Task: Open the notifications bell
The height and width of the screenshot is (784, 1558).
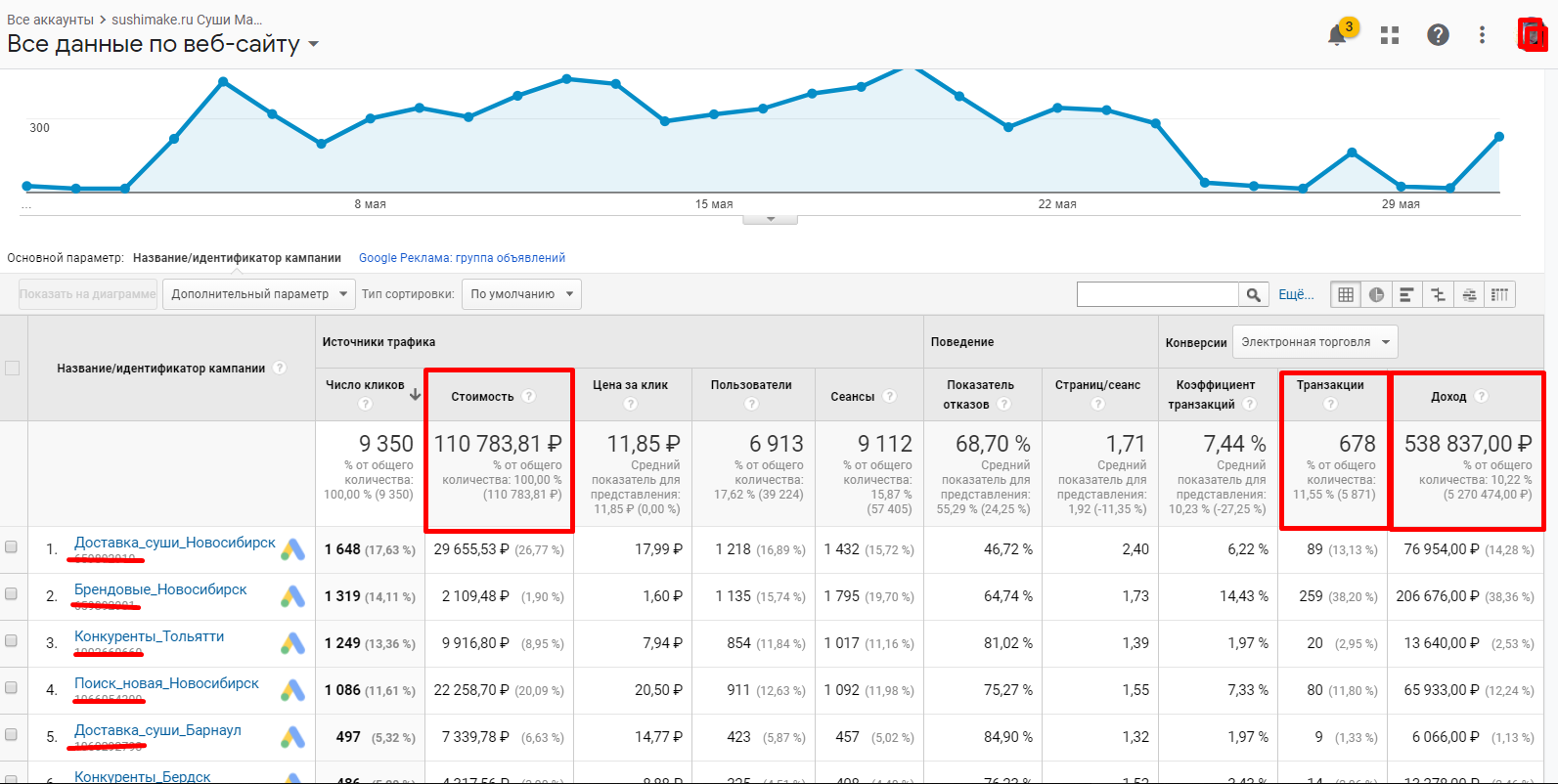Action: [x=1337, y=35]
